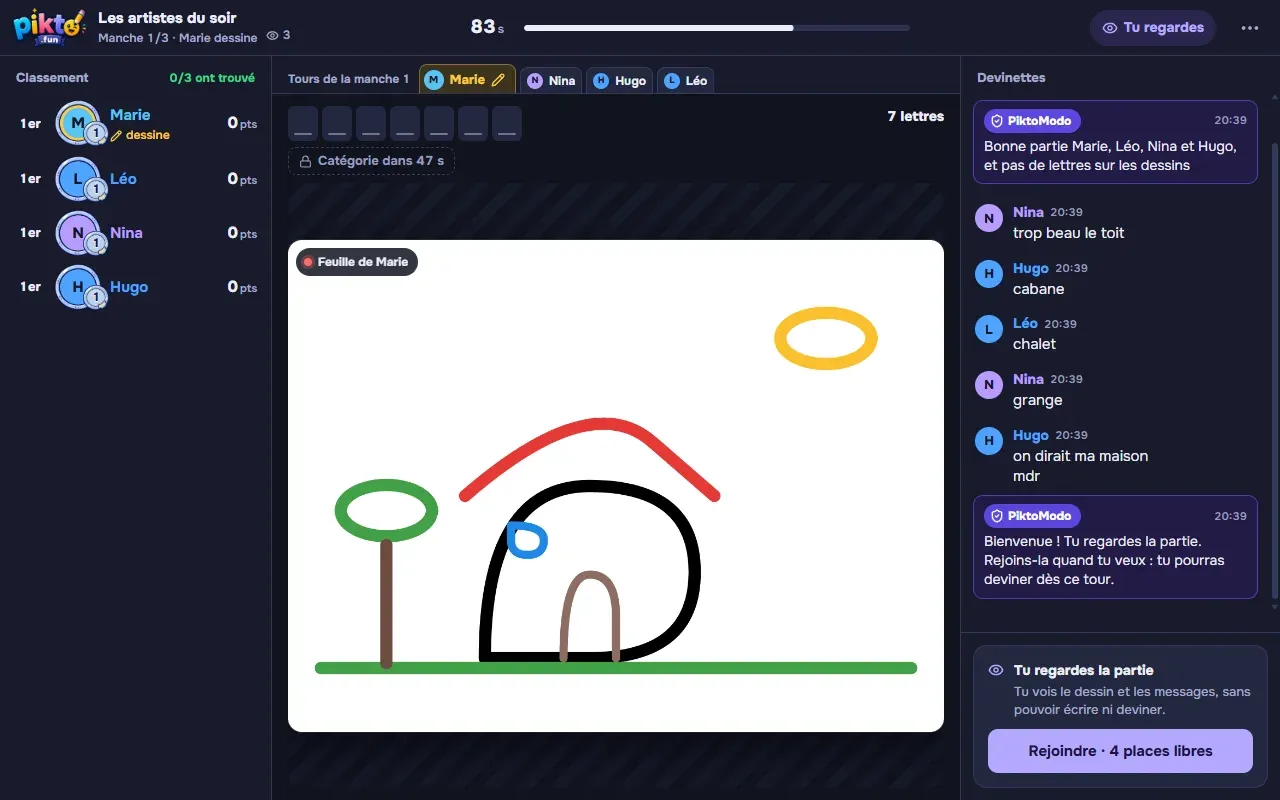This screenshot has width=1280, height=800.
Task: Select the Léo turn tab
Action: pyautogui.click(x=685, y=81)
